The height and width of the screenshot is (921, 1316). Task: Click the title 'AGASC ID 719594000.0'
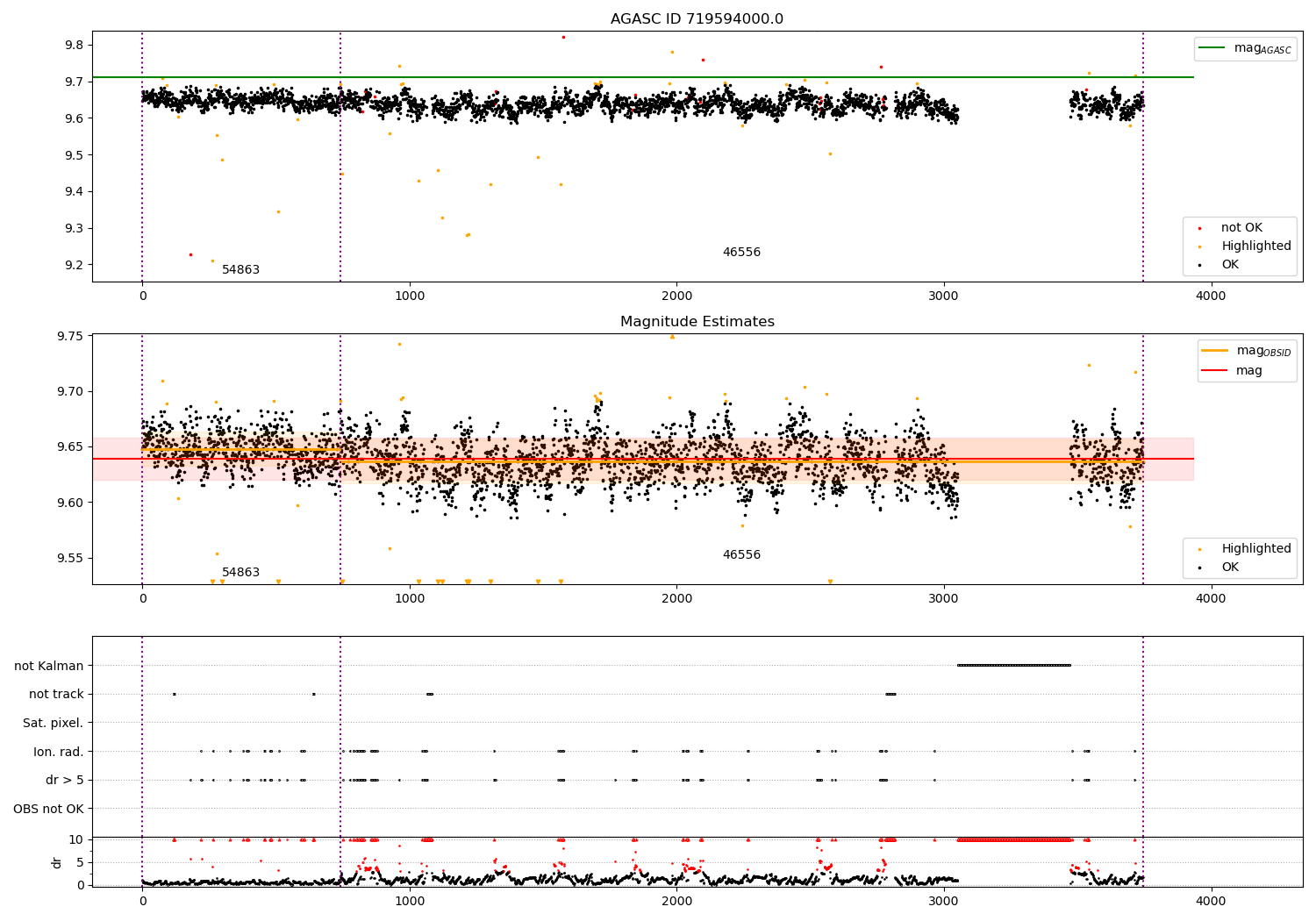[x=697, y=19]
